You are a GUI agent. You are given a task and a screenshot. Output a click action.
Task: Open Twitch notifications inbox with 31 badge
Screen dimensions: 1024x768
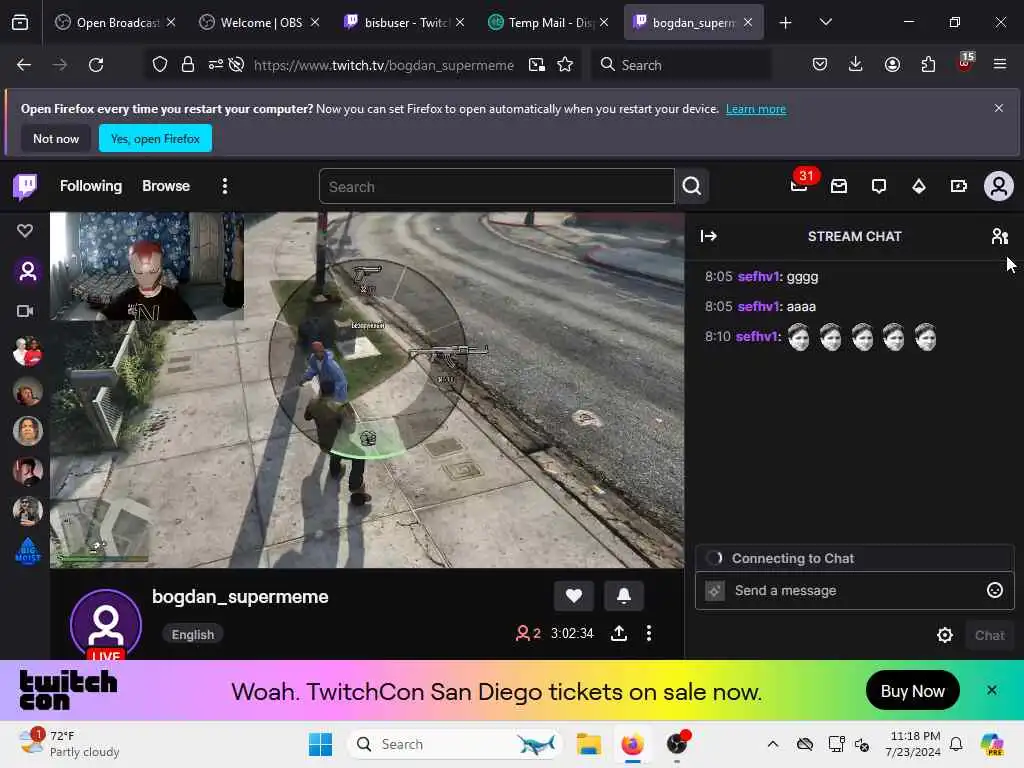799,187
